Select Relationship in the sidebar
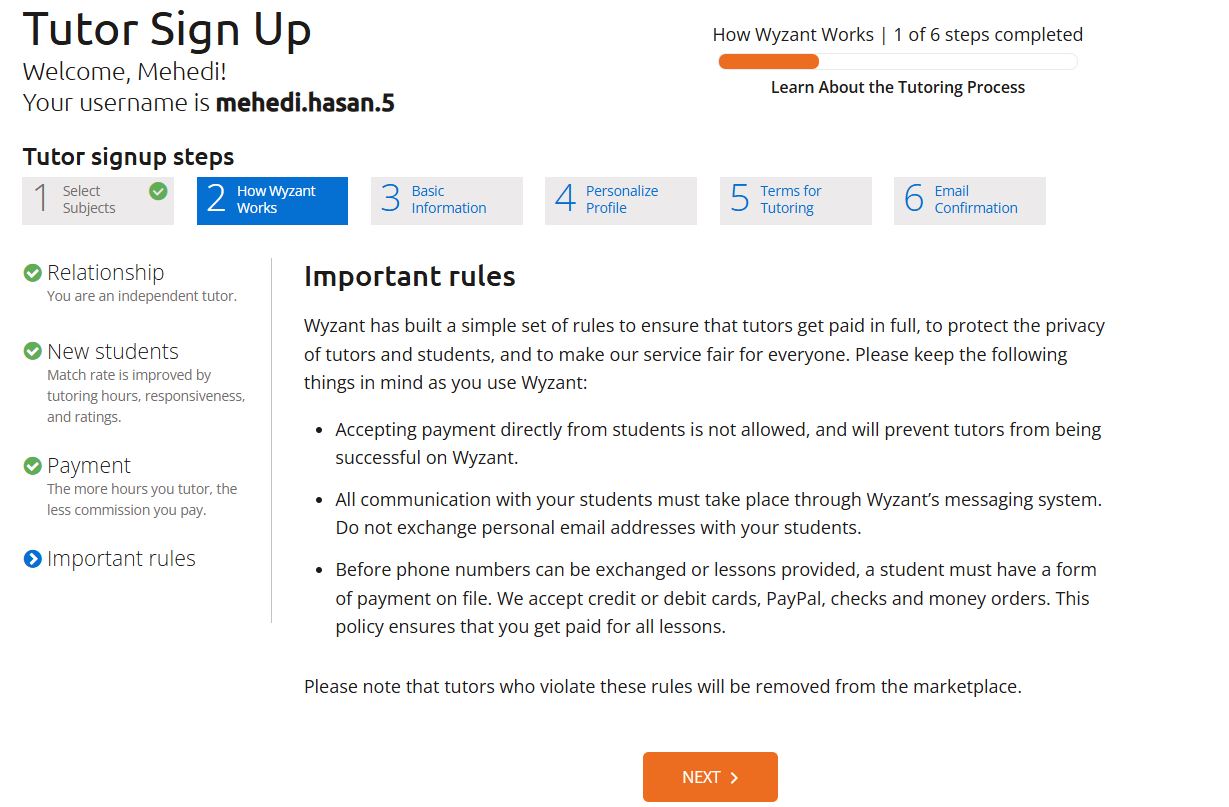This screenshot has height=807, width=1229. coord(105,271)
